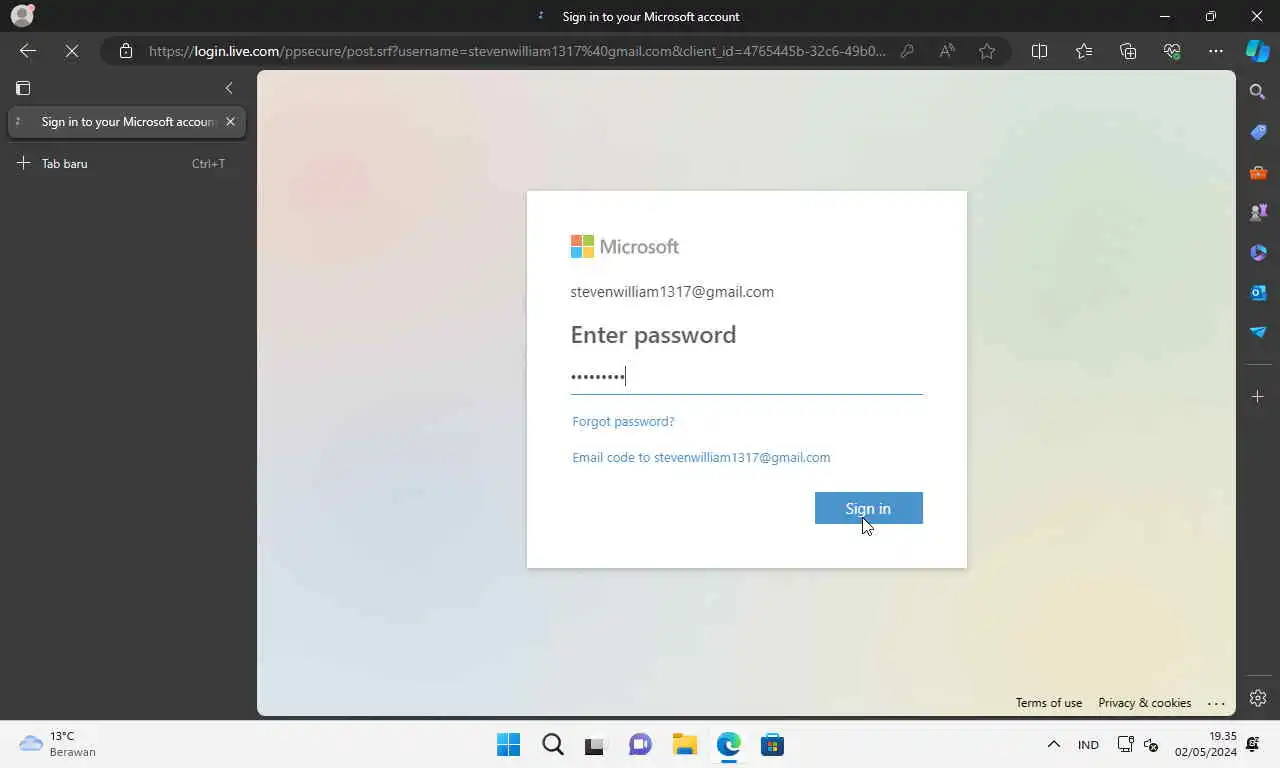View site info via the lock icon
Screen dimensions: 1280x768
point(125,51)
